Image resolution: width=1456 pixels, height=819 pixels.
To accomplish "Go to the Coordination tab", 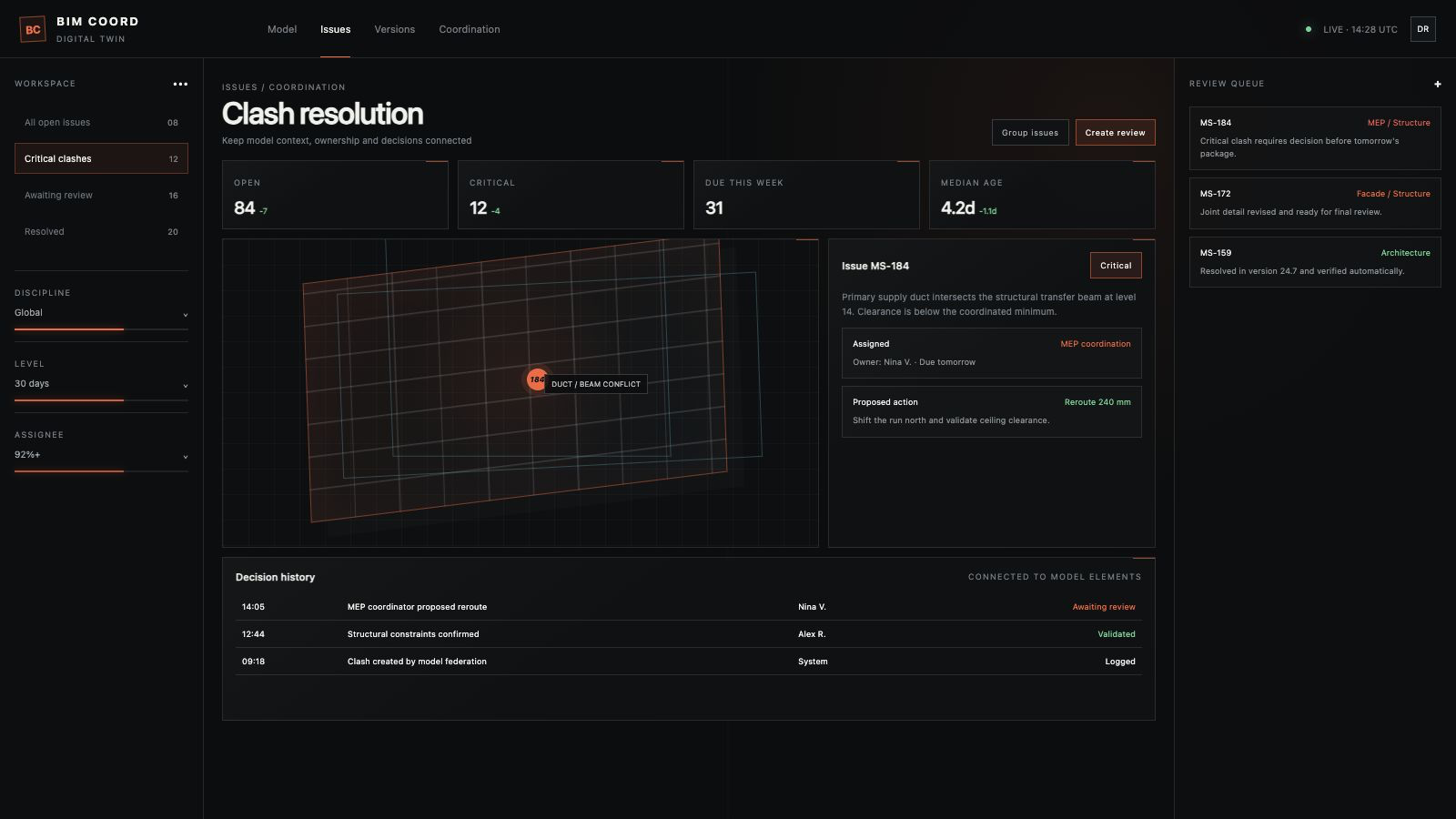I will pos(470,29).
